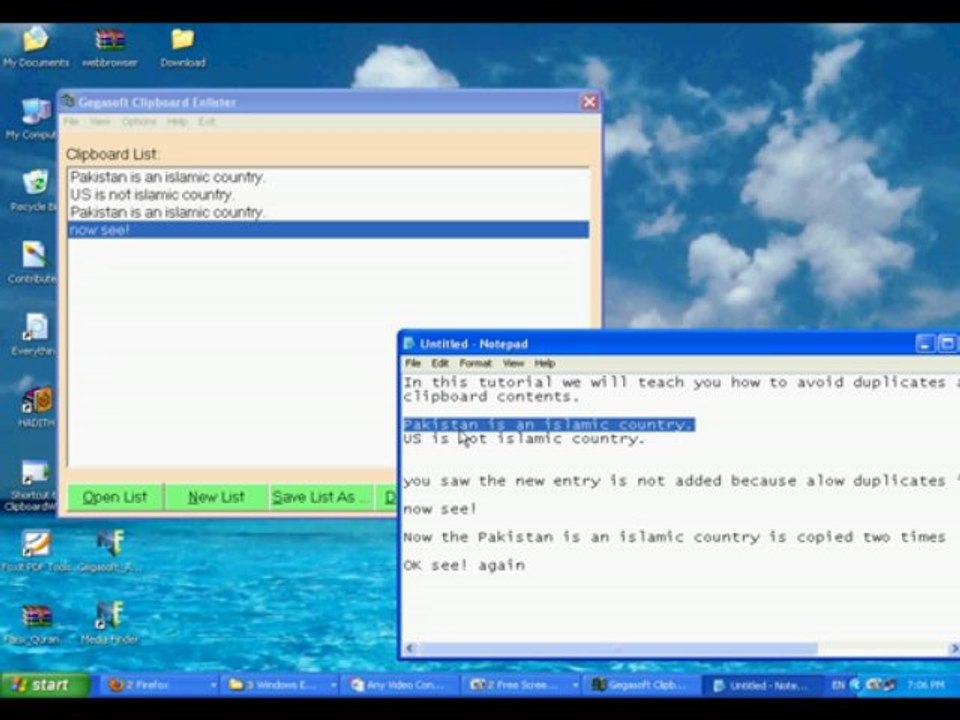Click the Open List button

pos(115,497)
